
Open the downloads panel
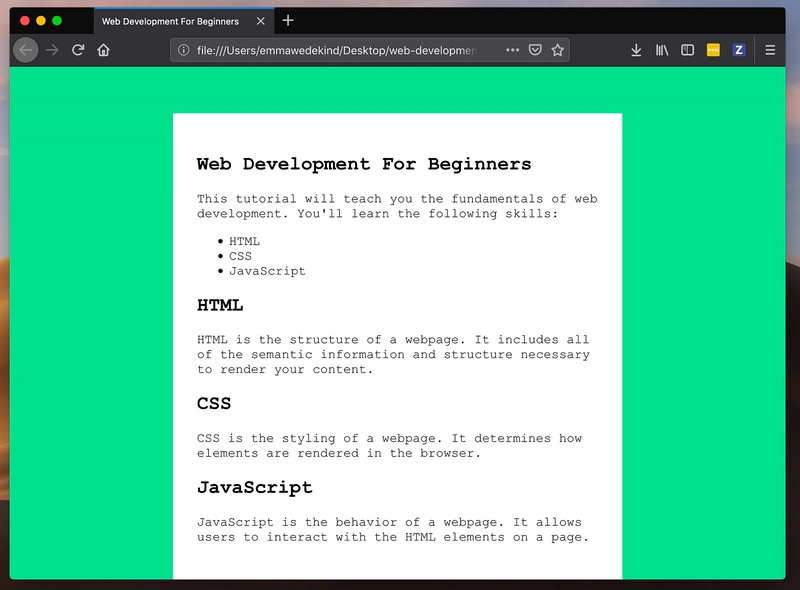(636, 50)
